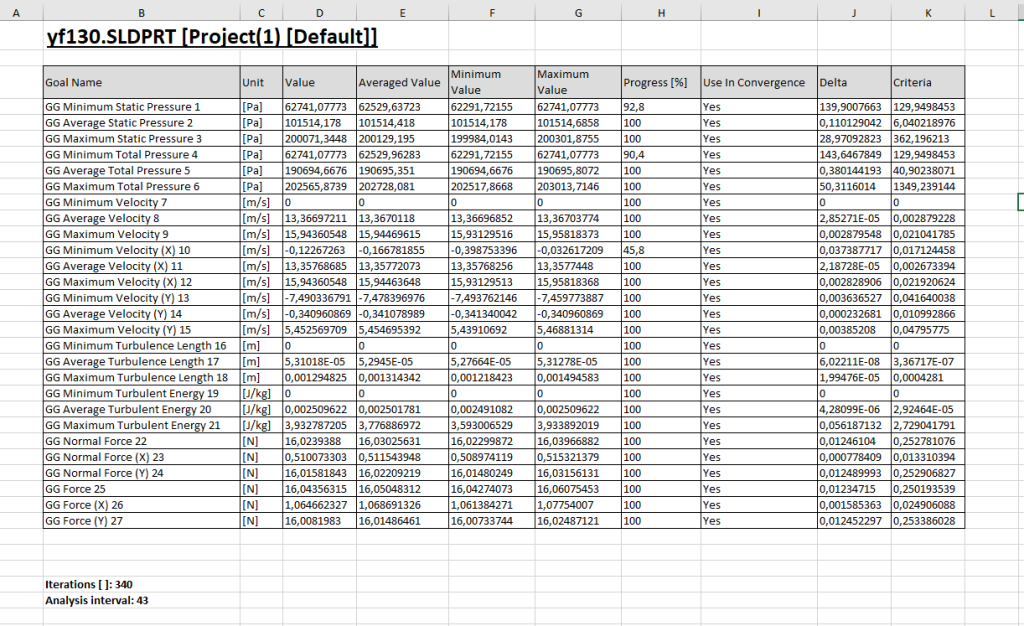Click the 'GG Maximum Velocity (Y) 15' cell
The height and width of the screenshot is (626, 1024).
click(x=142, y=330)
